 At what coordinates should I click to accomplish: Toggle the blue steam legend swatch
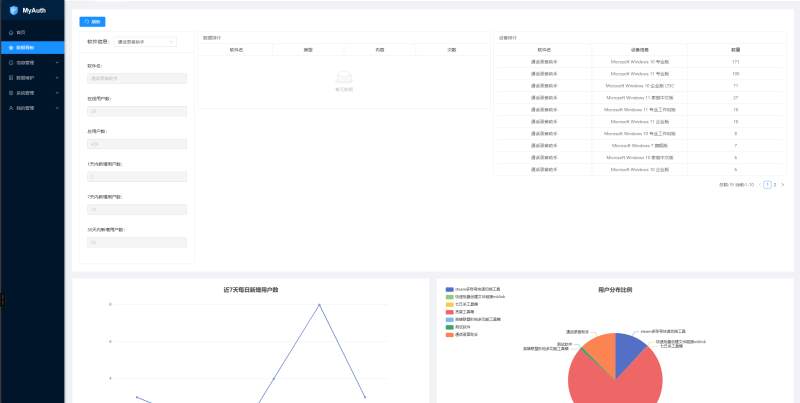449,289
